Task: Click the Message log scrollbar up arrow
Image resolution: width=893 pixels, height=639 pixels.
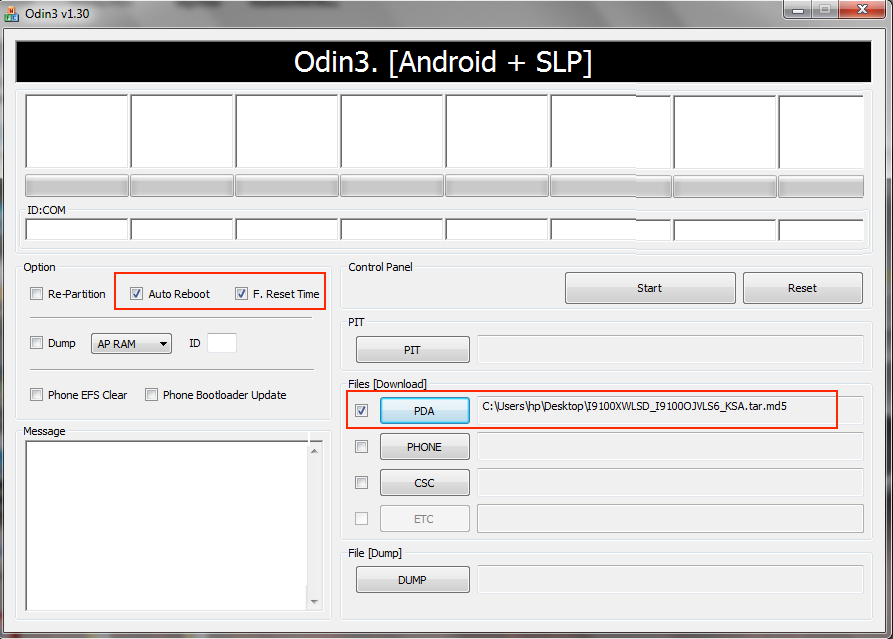Action: click(314, 450)
